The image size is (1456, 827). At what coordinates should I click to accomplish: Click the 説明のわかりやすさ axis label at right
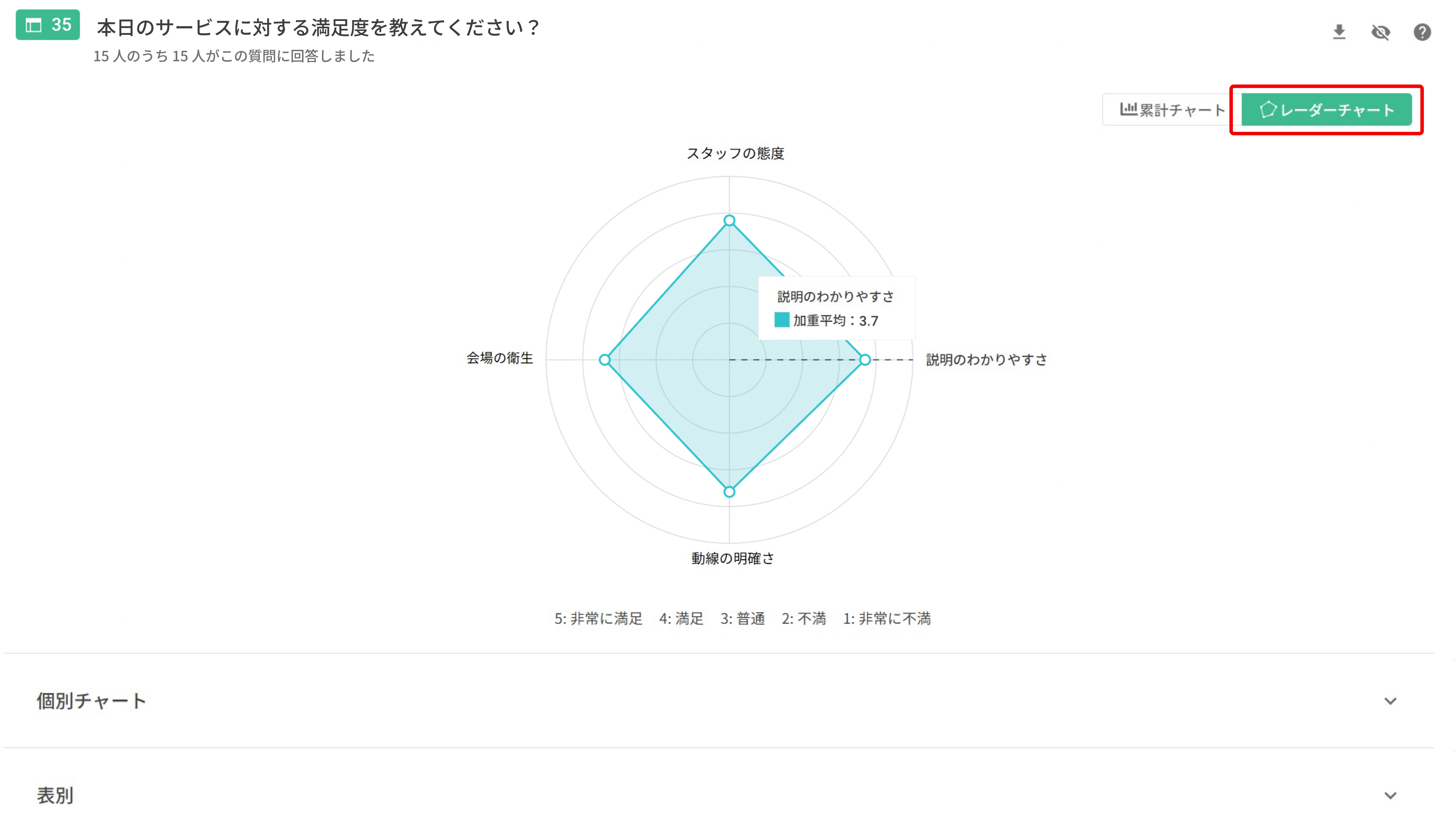[x=986, y=360]
